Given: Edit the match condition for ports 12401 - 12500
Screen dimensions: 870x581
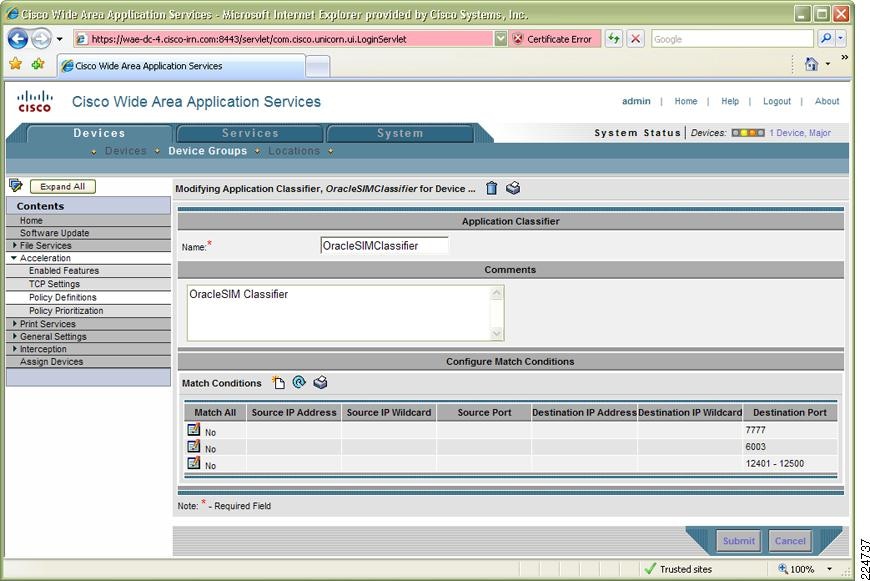Looking at the screenshot, I should (194, 462).
